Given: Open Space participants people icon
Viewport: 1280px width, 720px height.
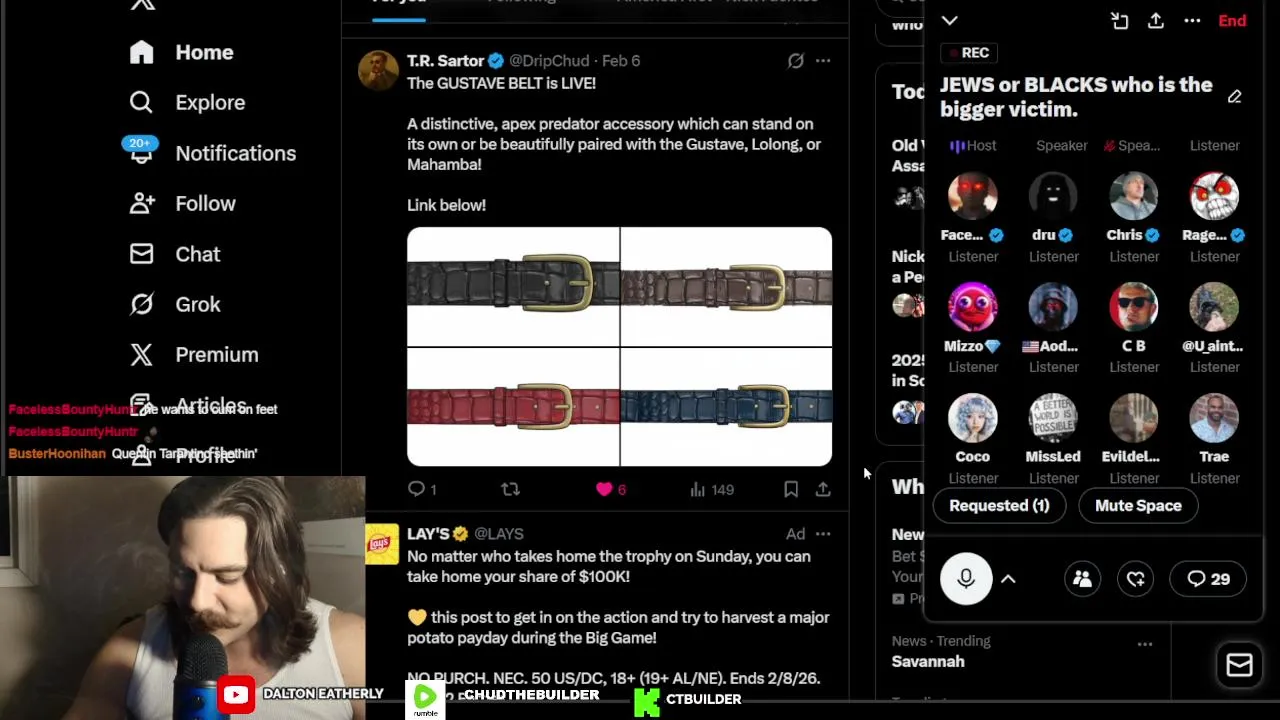Looking at the screenshot, I should 1082,579.
